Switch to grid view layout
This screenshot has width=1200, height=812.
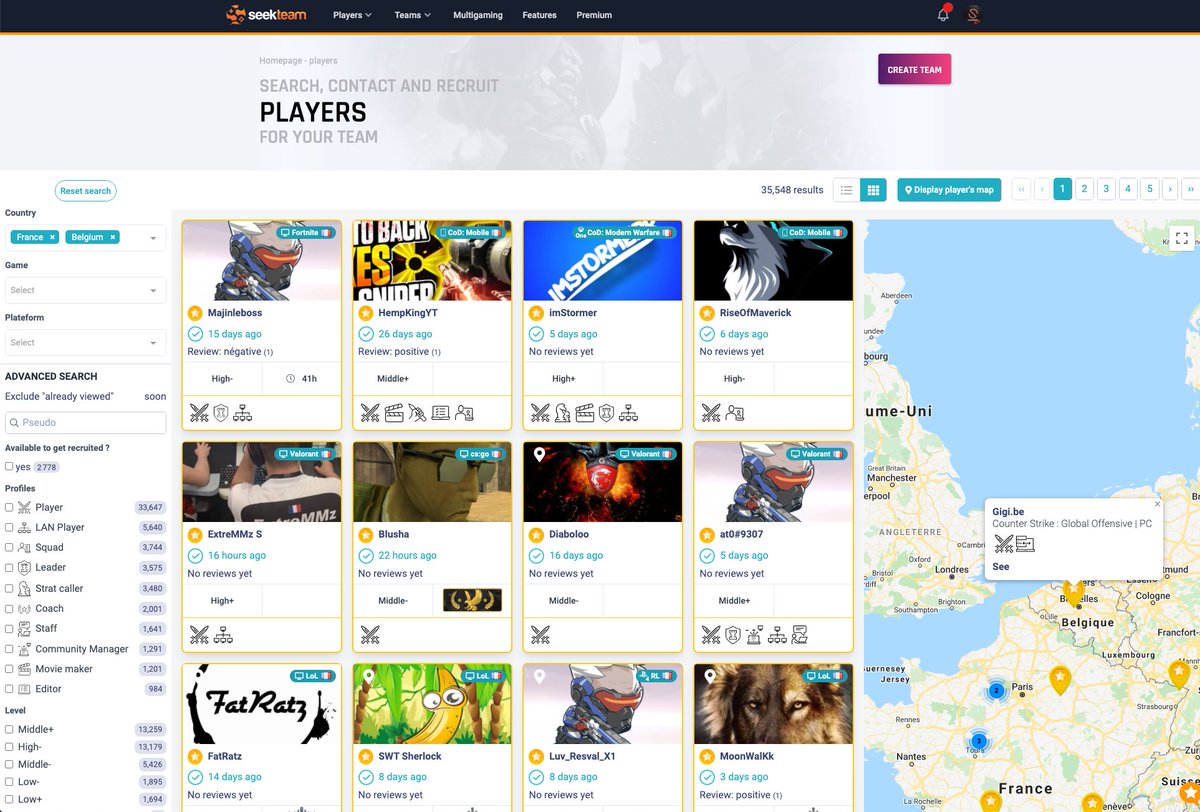pos(872,190)
